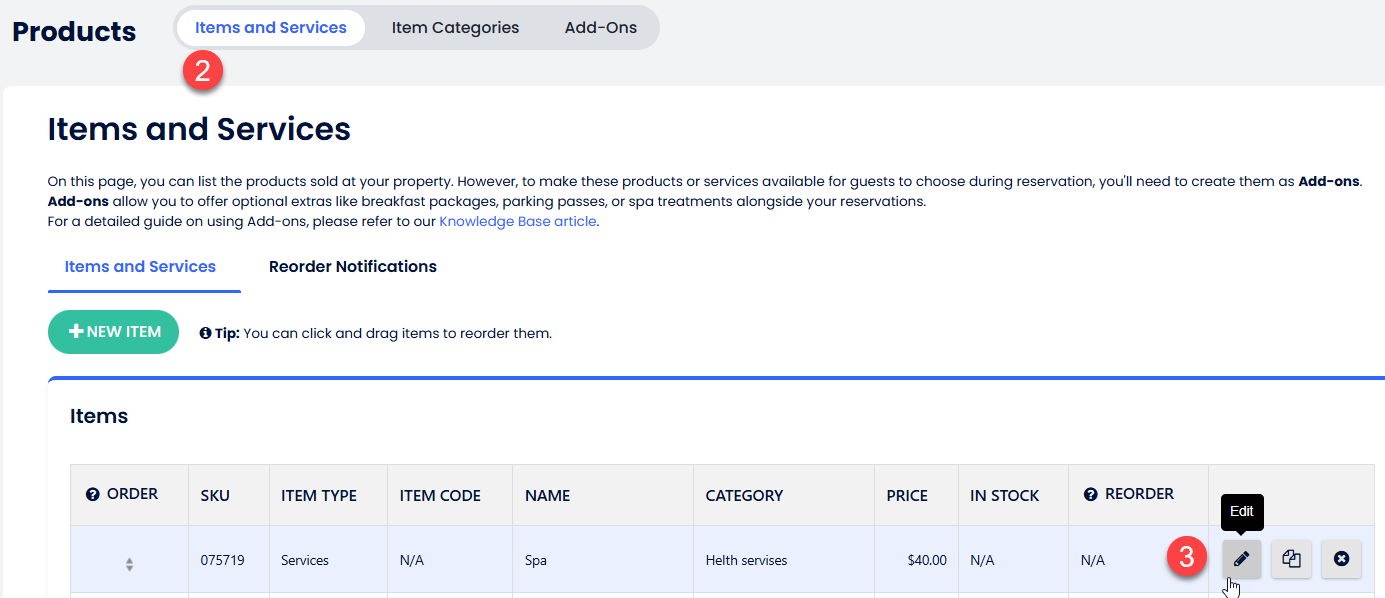Select the Reorder Notifications sub-tab
Viewport: 1385px width, 598px height.
pyautogui.click(x=352, y=267)
